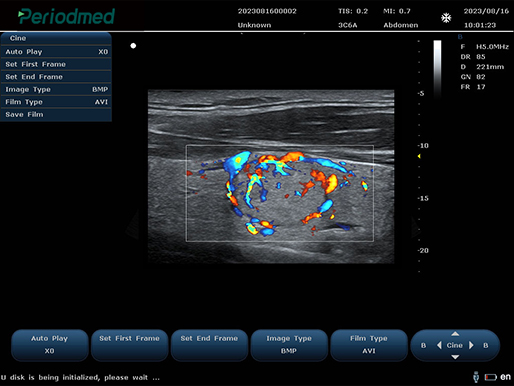The height and width of the screenshot is (386, 514).
Task: Select Image Type BMP menu row
Action: (x=56, y=89)
